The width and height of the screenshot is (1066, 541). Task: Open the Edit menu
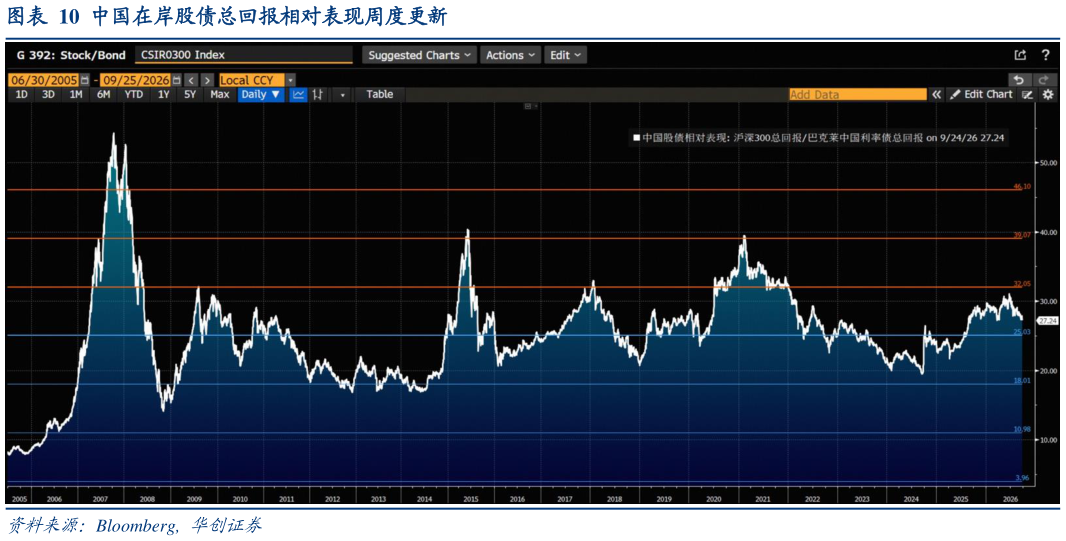click(566, 55)
